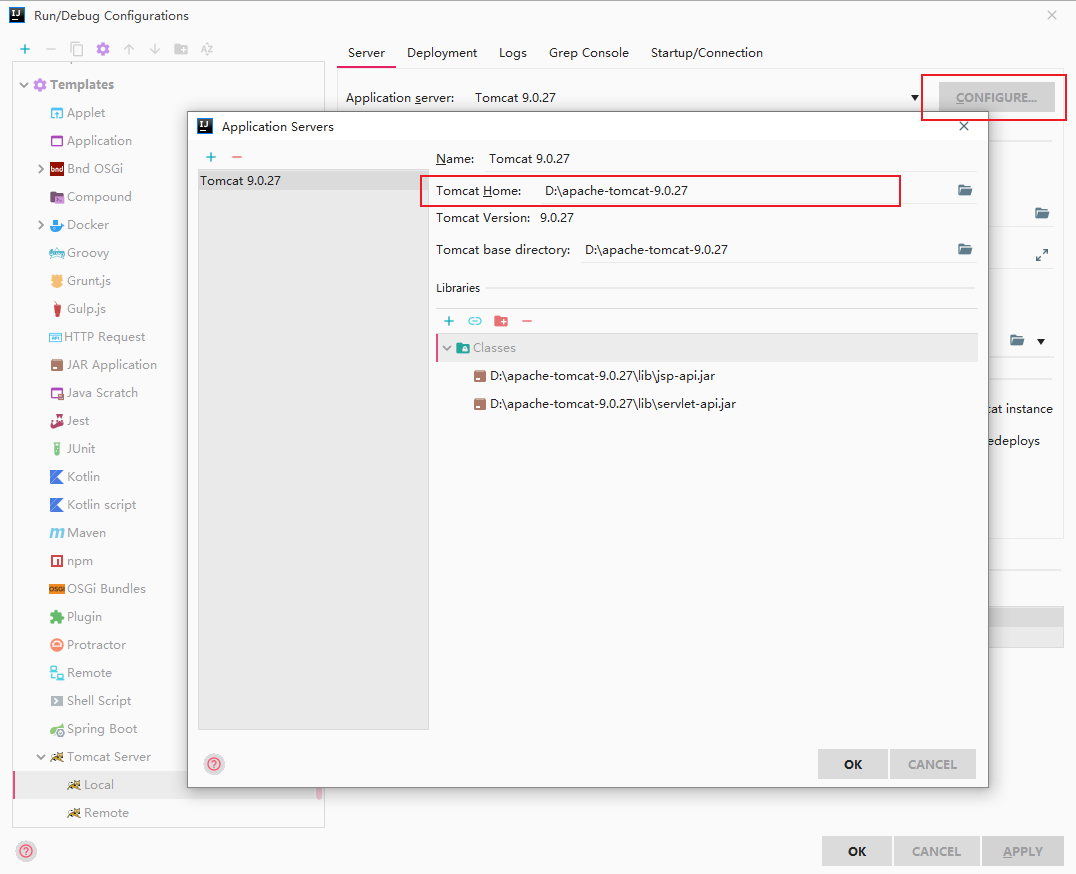Open the configuration settings wrench icon
The width and height of the screenshot is (1076, 874).
pos(103,49)
